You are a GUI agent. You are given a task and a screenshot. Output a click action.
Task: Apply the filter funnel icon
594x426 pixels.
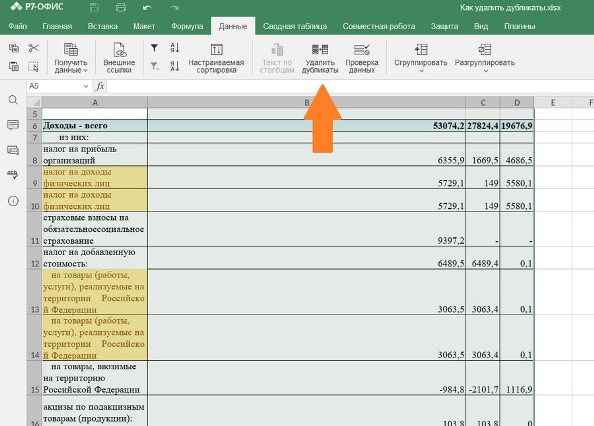click(x=154, y=48)
